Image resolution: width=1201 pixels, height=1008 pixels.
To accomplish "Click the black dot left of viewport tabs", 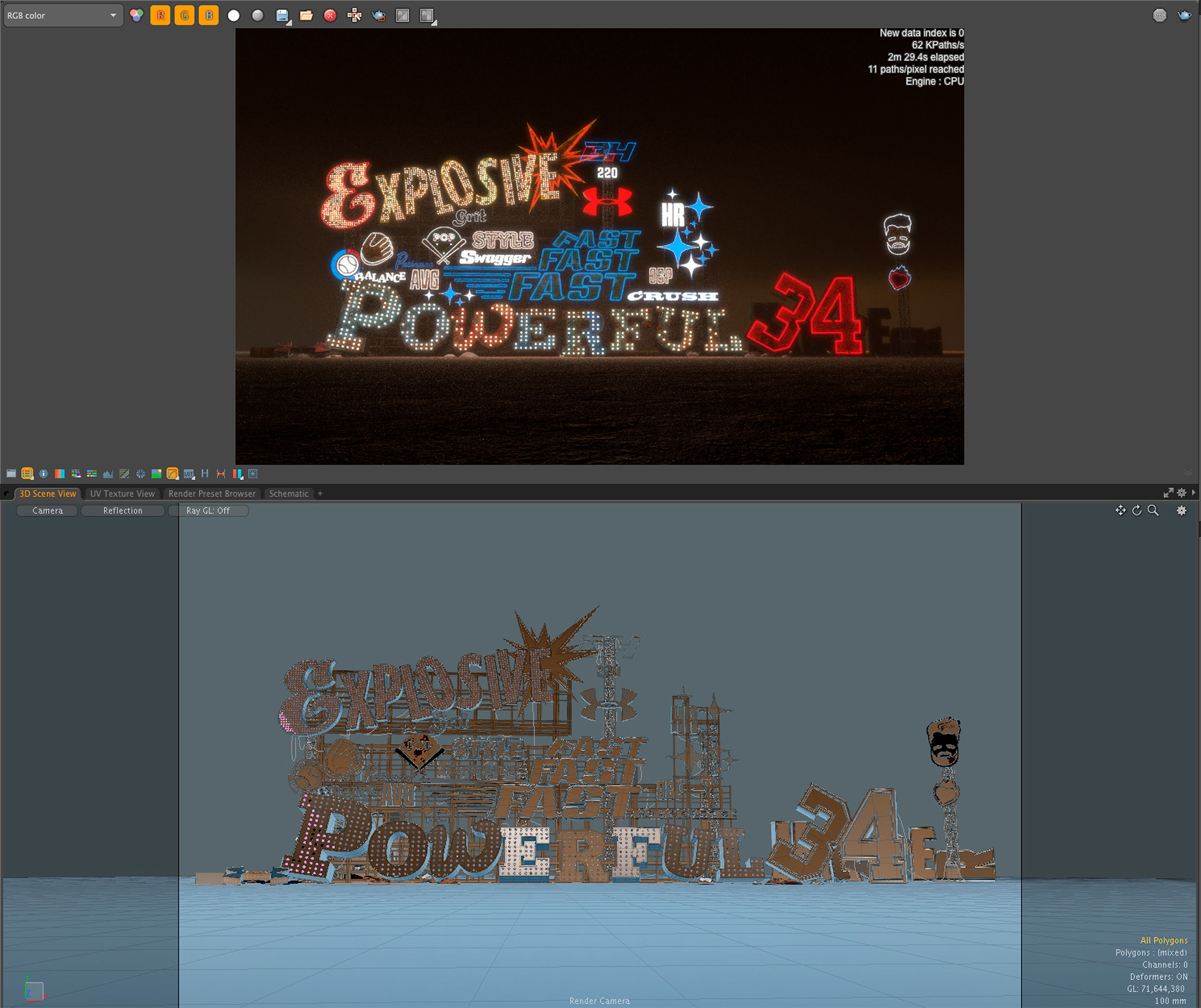I will coord(6,493).
